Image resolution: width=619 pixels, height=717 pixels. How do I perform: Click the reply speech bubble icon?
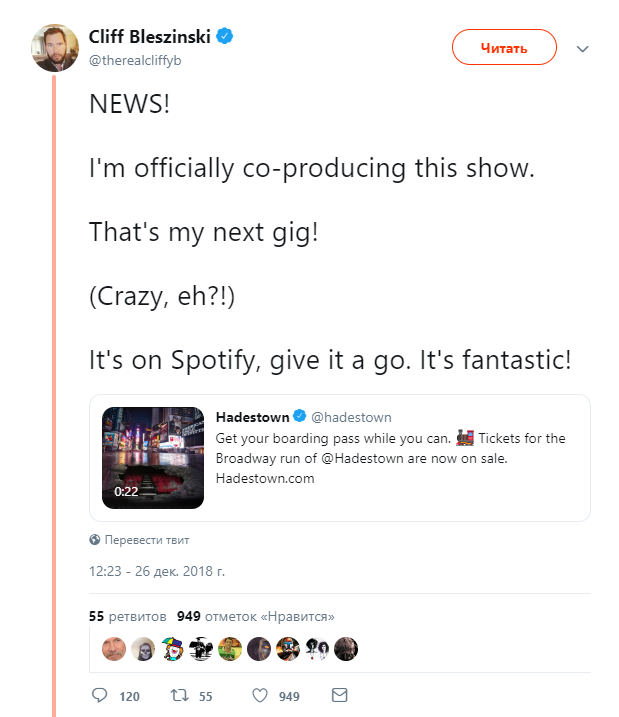point(99,695)
